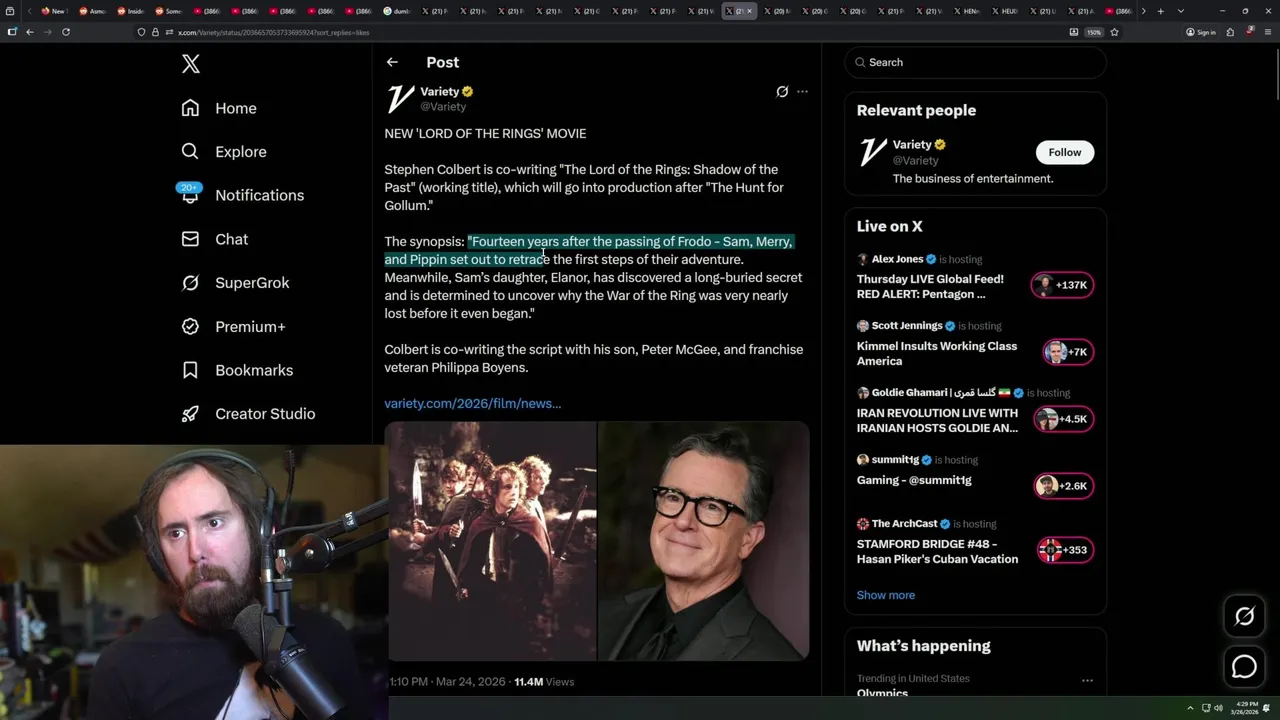
Task: Open Bookmarks icon in sidebar
Action: [190, 370]
